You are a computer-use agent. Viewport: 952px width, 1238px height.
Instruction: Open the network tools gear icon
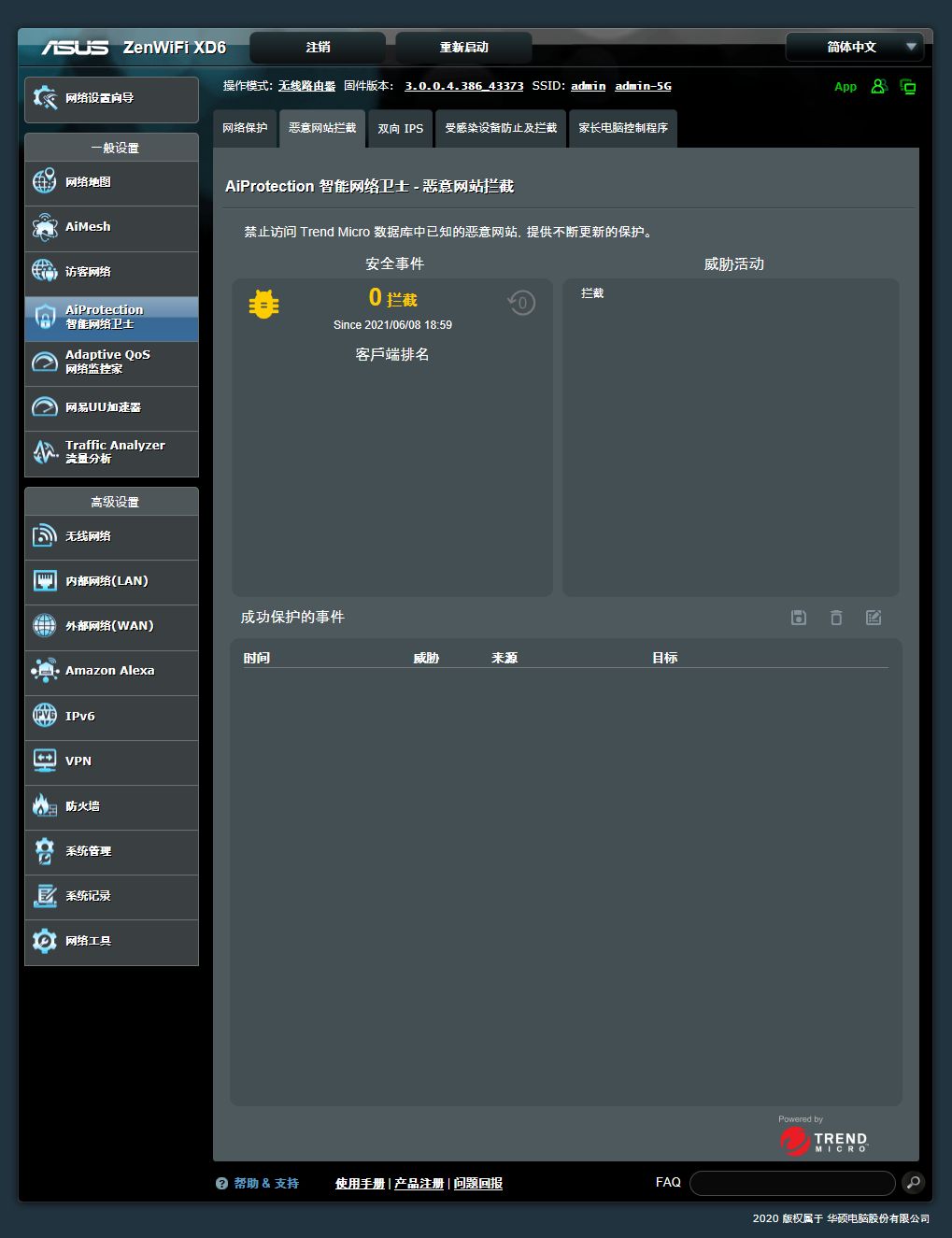tap(45, 941)
